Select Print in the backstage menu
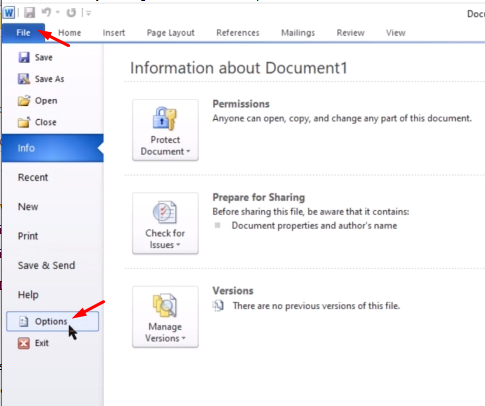Viewport: 485px width, 406px height. pos(28,236)
